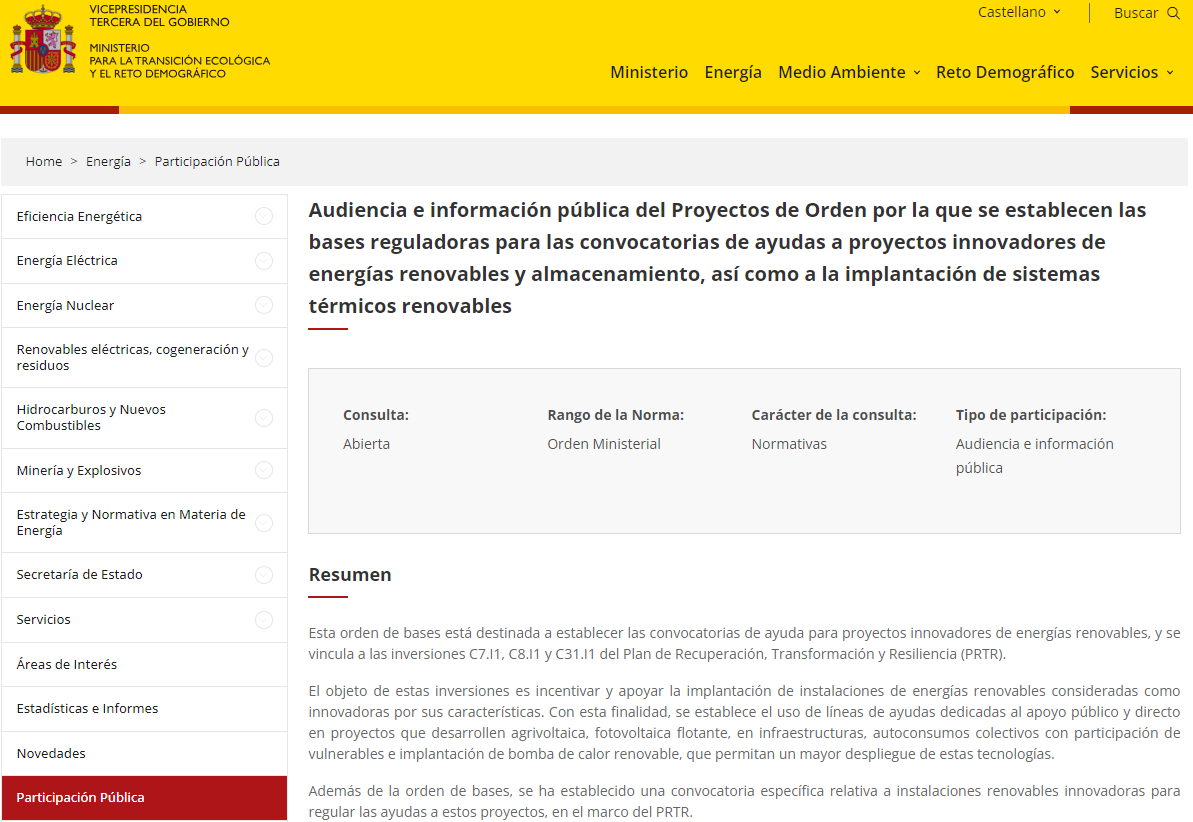Open the Castellano language dropdown
This screenshot has height=822, width=1193.
pyautogui.click(x=1019, y=13)
